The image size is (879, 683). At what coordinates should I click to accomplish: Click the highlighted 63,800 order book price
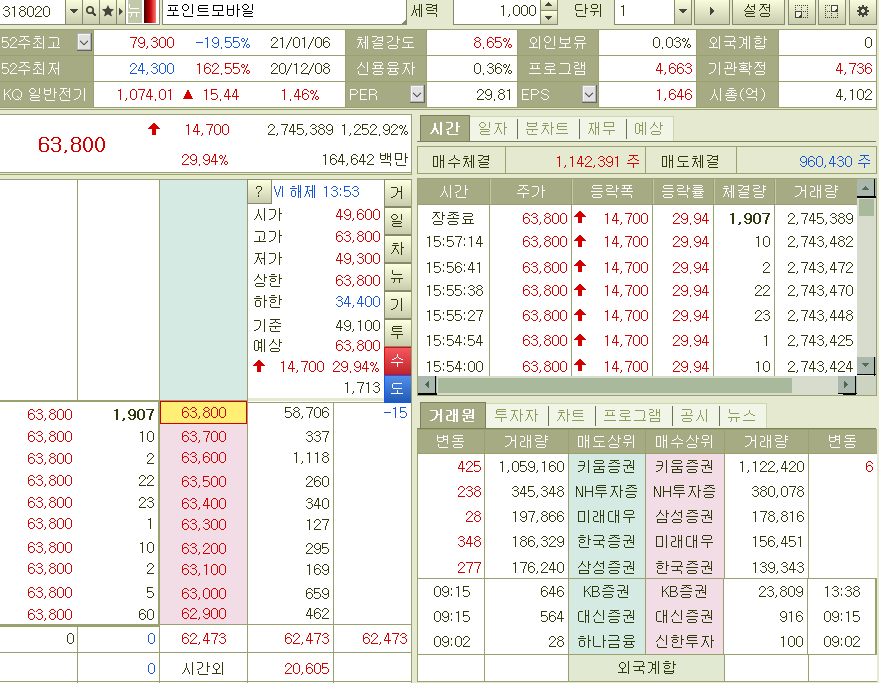pos(203,413)
